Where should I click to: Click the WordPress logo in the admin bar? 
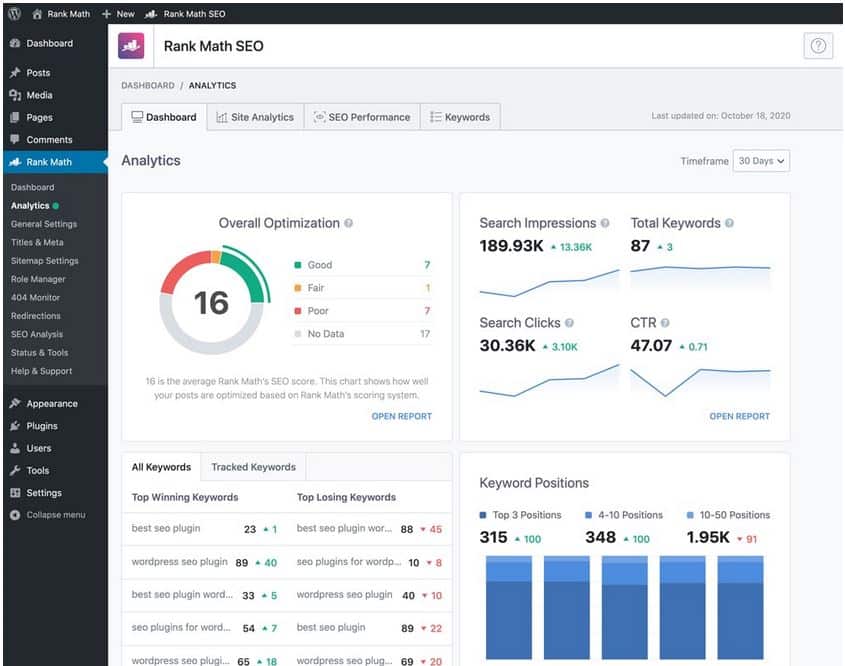tap(15, 13)
